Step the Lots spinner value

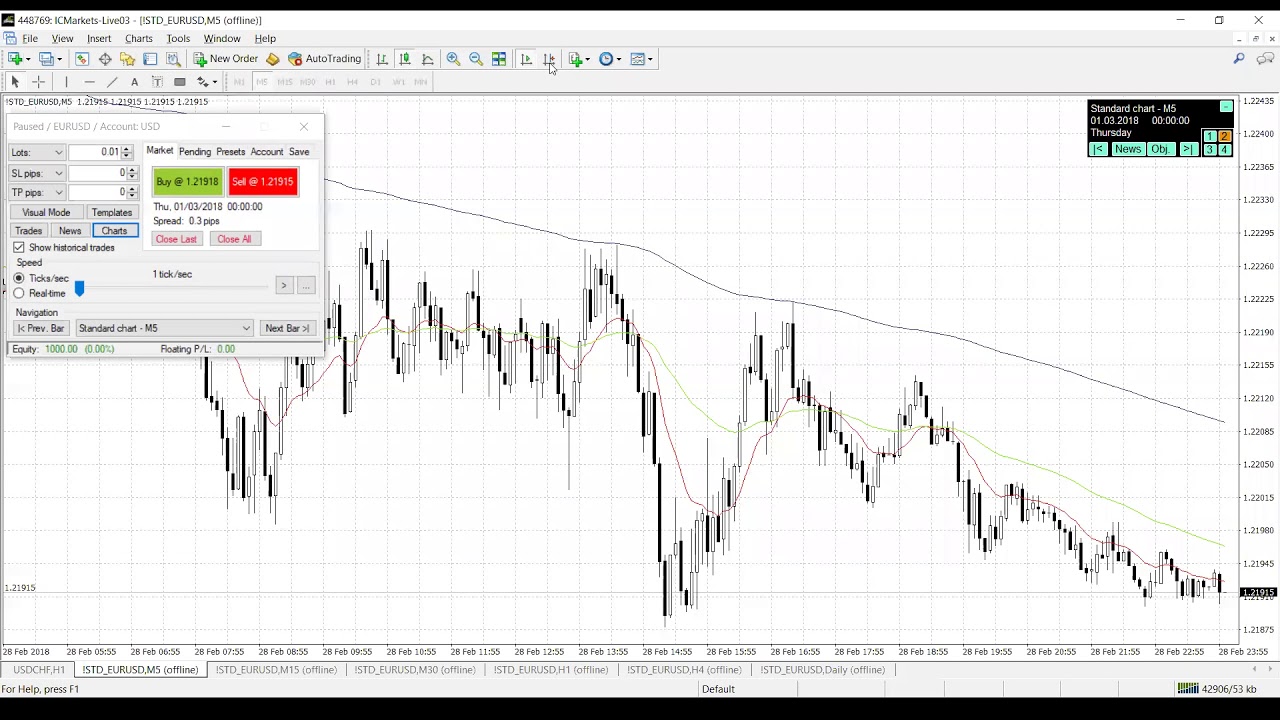[x=126, y=152]
